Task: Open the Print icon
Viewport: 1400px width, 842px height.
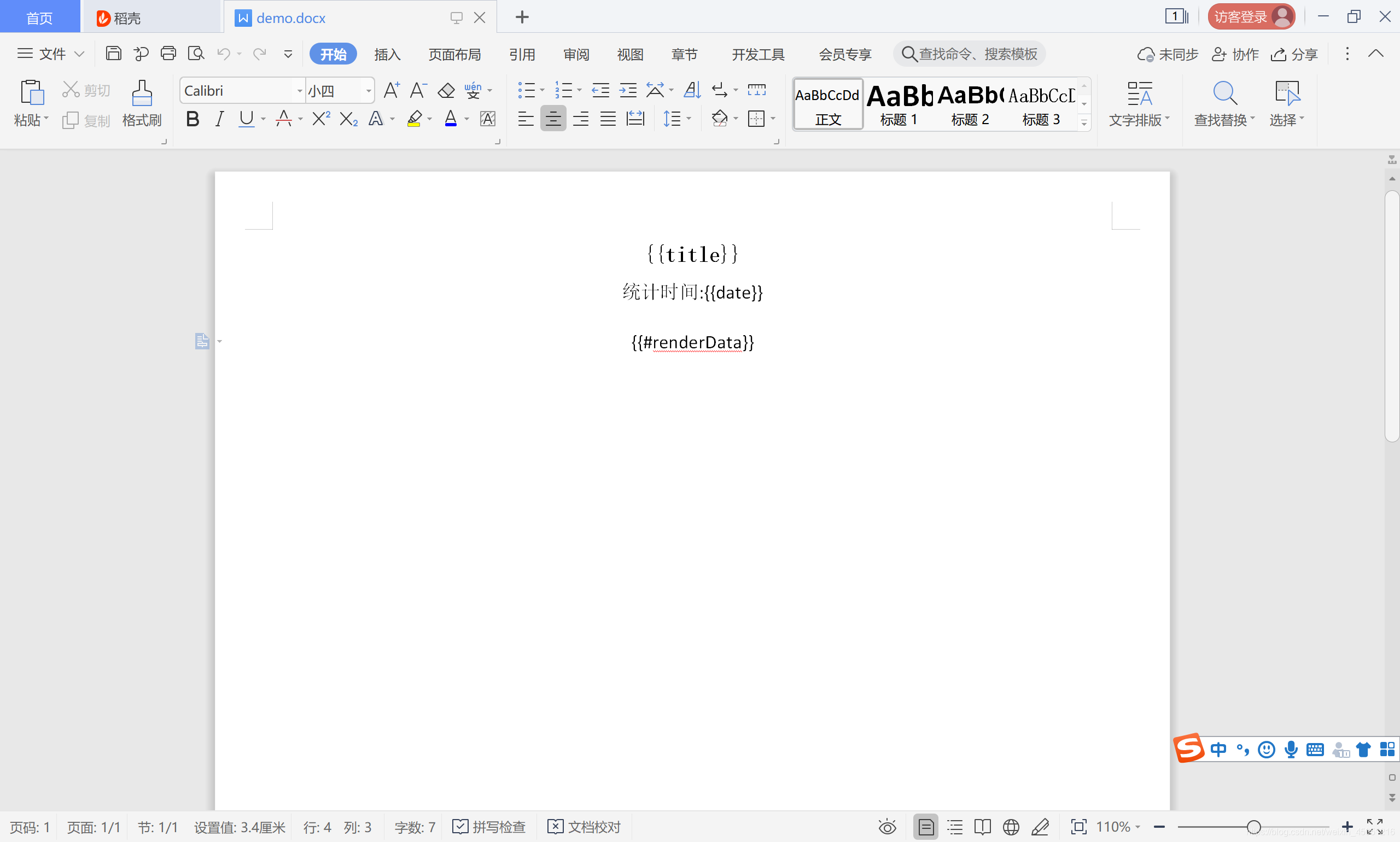Action: coord(168,54)
